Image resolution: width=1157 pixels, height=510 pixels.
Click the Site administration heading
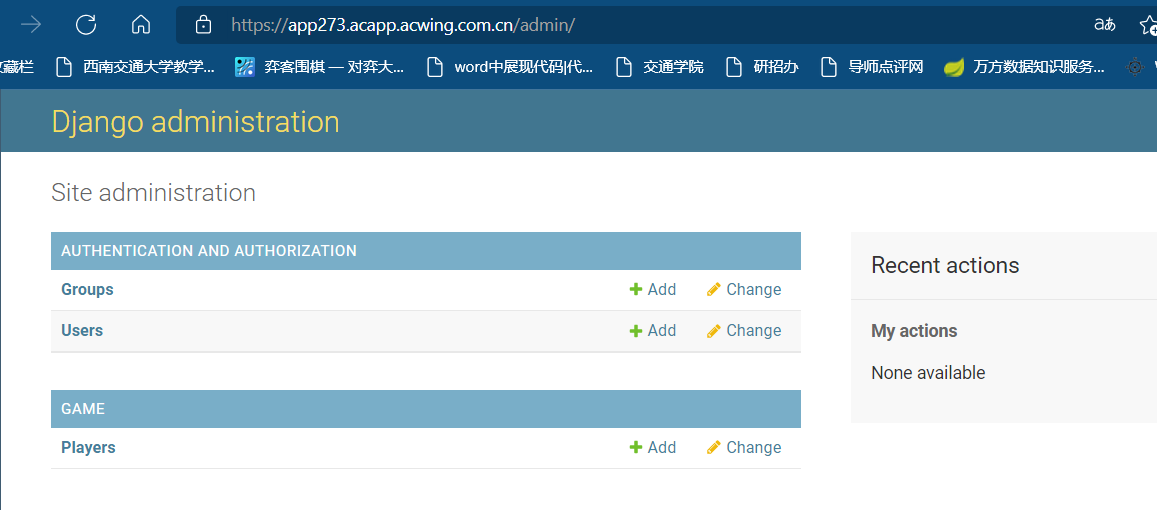coord(153,193)
